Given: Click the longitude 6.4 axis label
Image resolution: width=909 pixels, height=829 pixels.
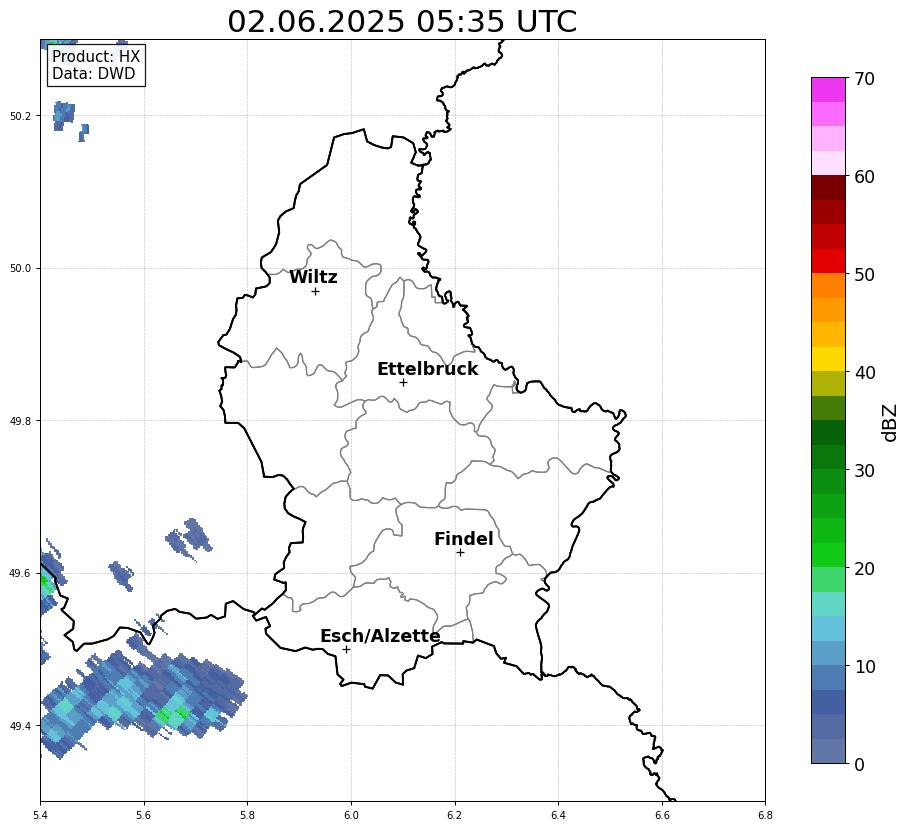Looking at the screenshot, I should click(x=558, y=815).
